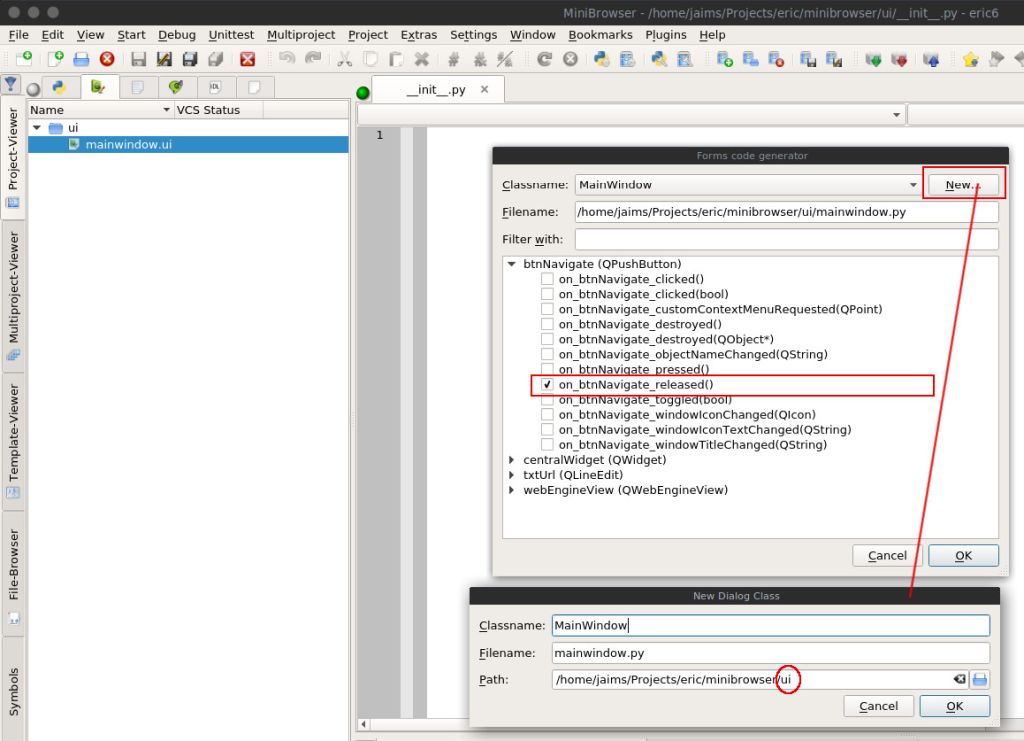1024x741 pixels.
Task: Collapse the btnNavigate (QPushButton) node
Action: pyautogui.click(x=512, y=265)
